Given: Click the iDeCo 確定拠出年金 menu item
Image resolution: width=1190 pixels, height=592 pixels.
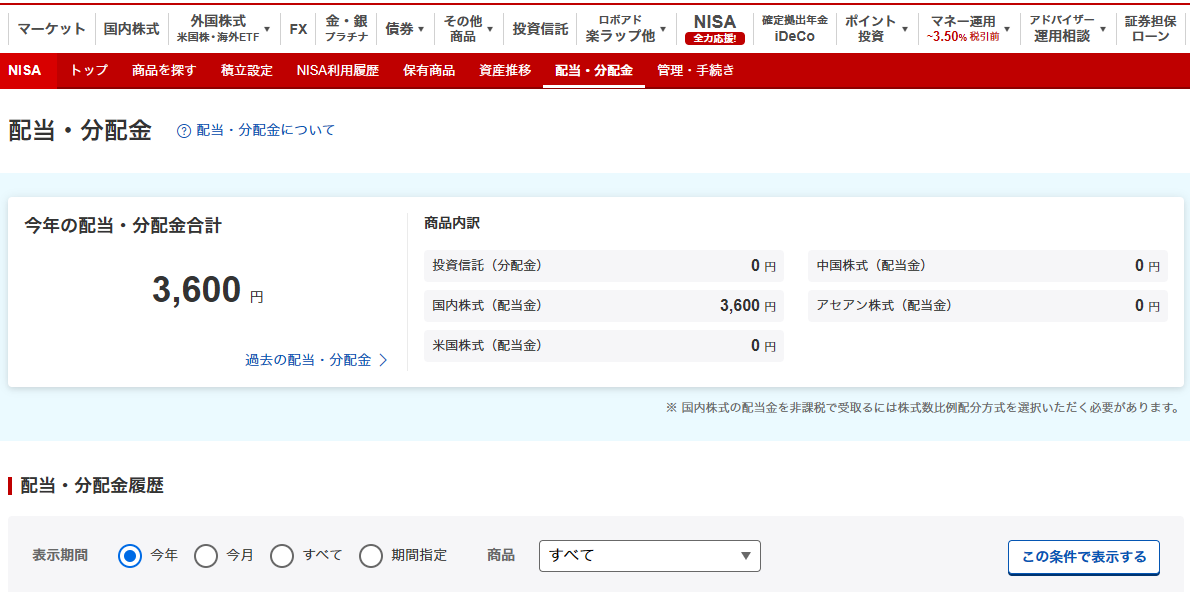Looking at the screenshot, I should click(794, 29).
